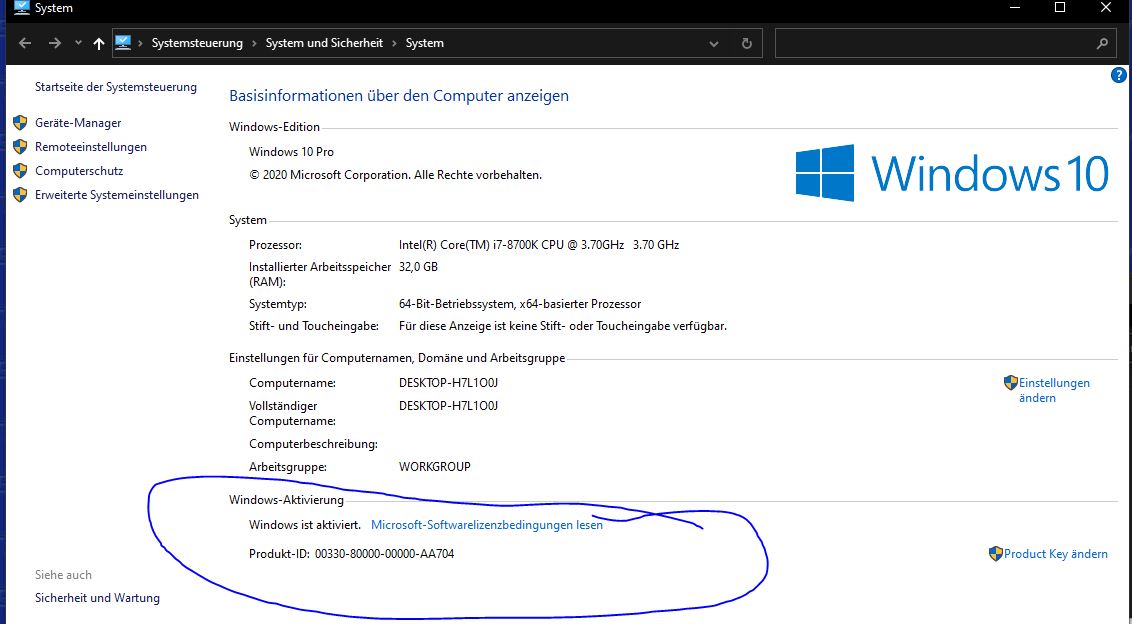The width and height of the screenshot is (1132, 624).
Task: Open System und Sicherheit breadcrumb
Action: 324,43
